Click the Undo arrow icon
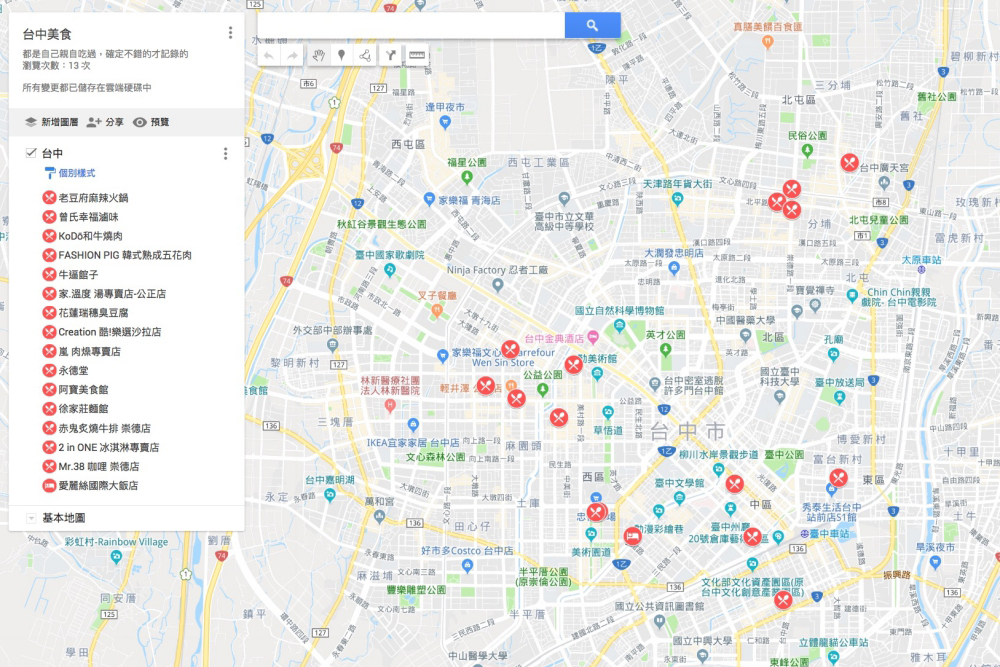 (270, 57)
